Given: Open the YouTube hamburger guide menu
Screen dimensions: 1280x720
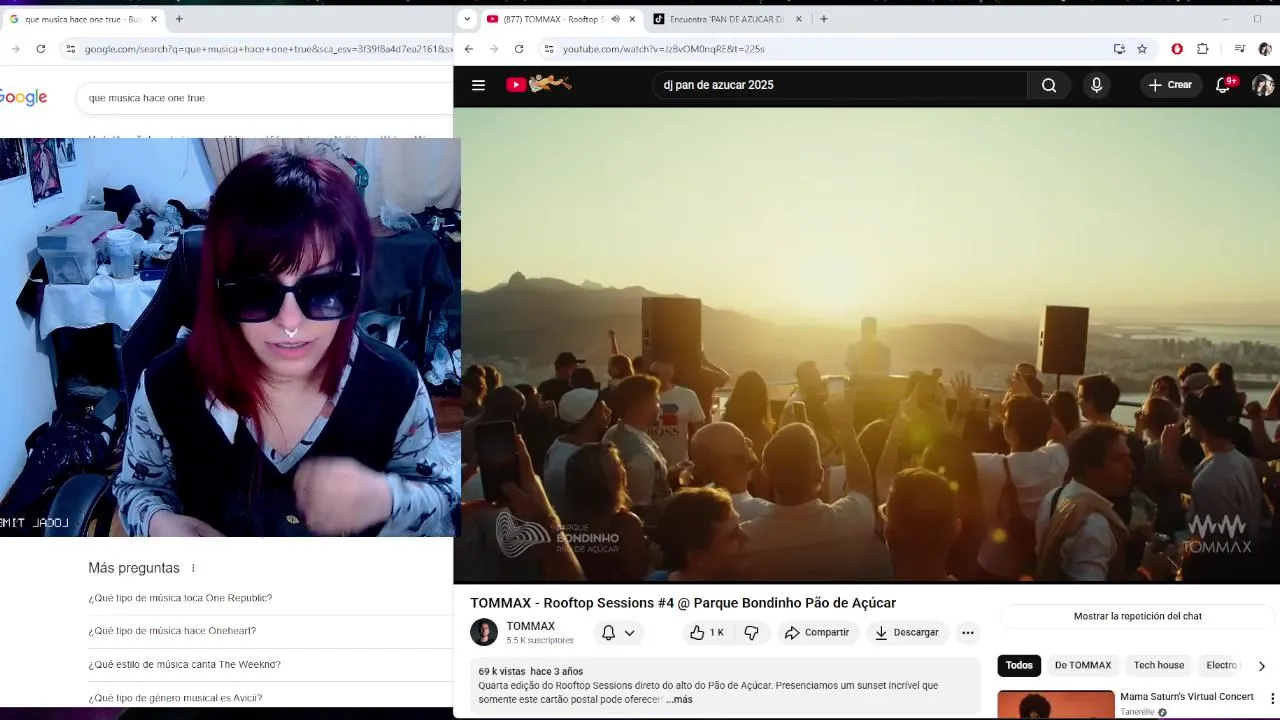Looking at the screenshot, I should (x=478, y=85).
